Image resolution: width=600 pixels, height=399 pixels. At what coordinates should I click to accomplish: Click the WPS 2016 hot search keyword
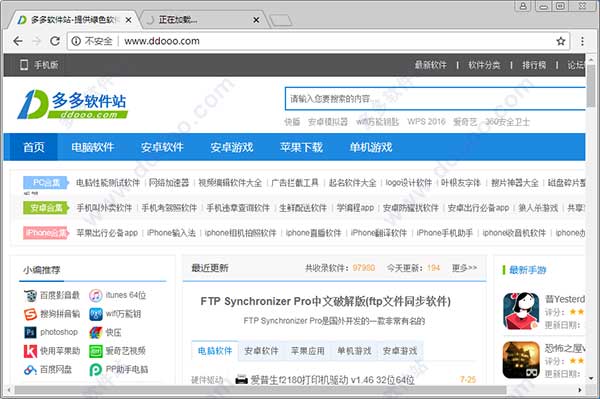coord(426,122)
